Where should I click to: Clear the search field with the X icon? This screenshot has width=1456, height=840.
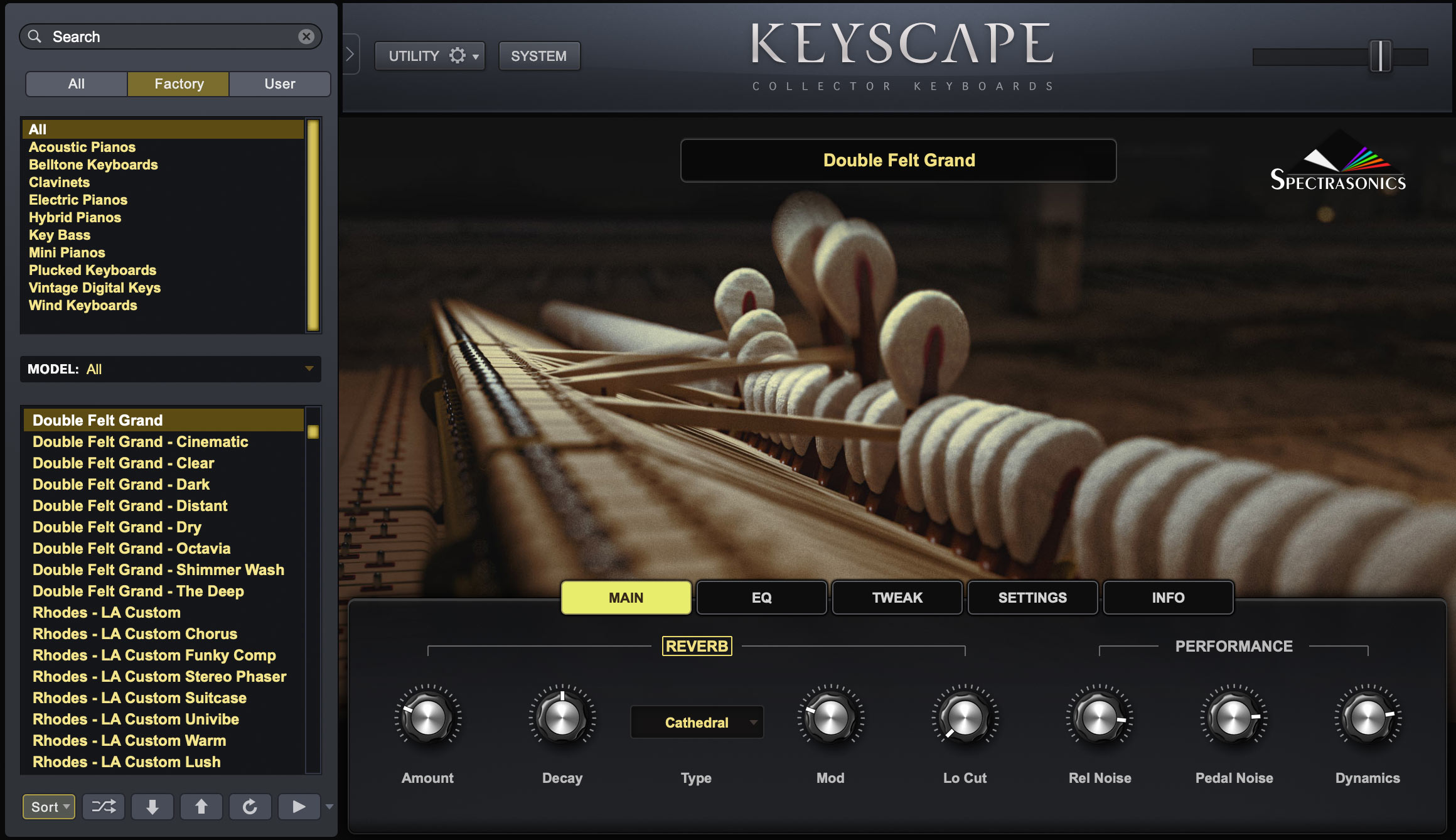pos(307,36)
